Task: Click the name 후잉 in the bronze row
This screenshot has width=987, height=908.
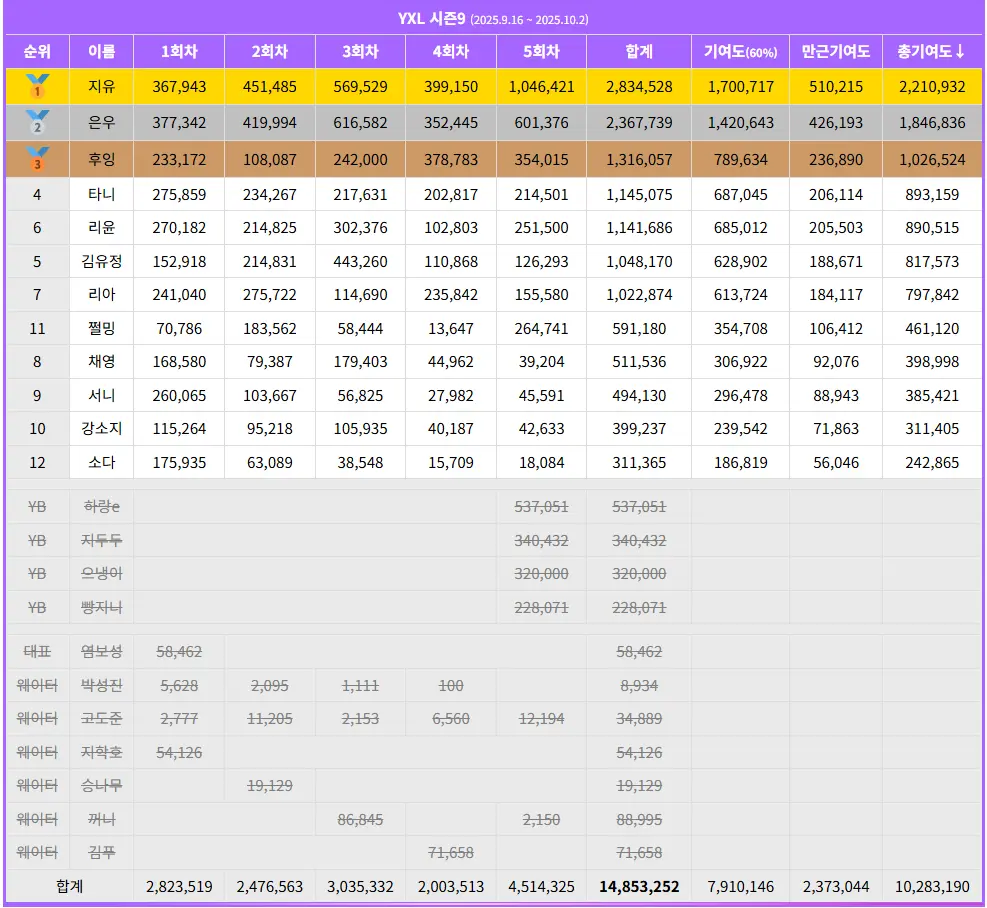Action: (x=101, y=159)
